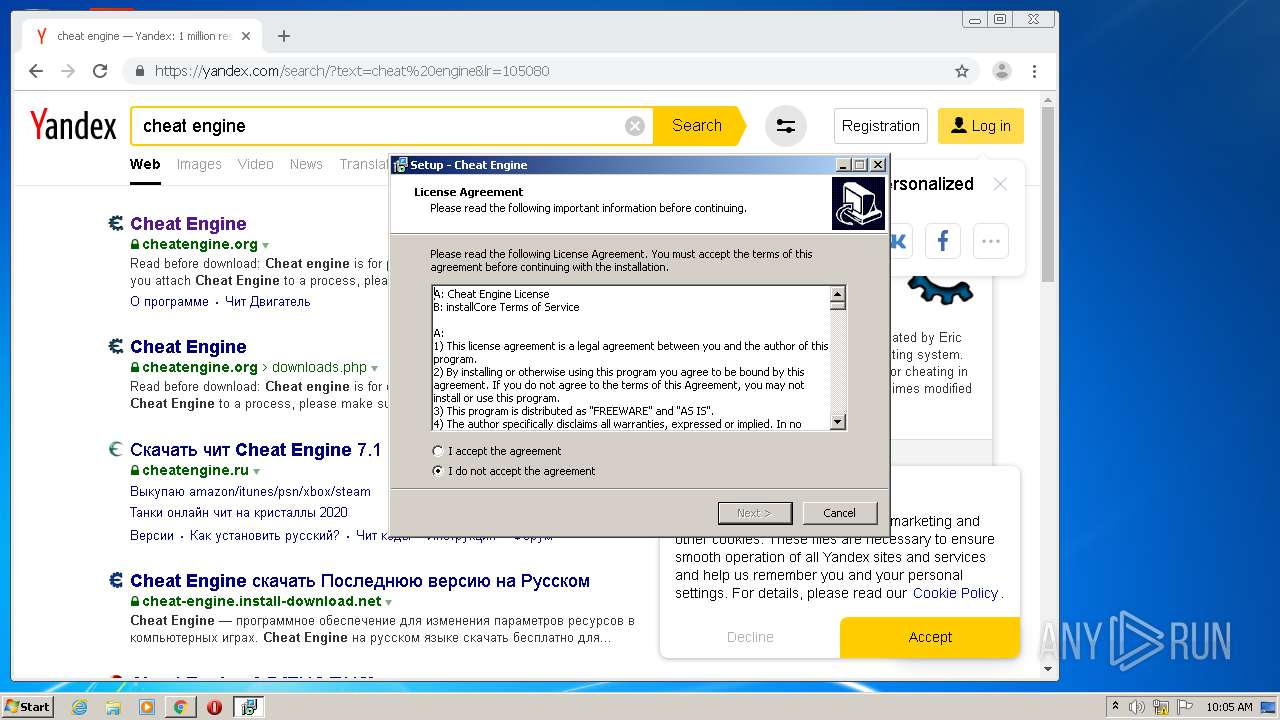Switch to the News search tab
This screenshot has height=720, width=1280.
pos(306,164)
